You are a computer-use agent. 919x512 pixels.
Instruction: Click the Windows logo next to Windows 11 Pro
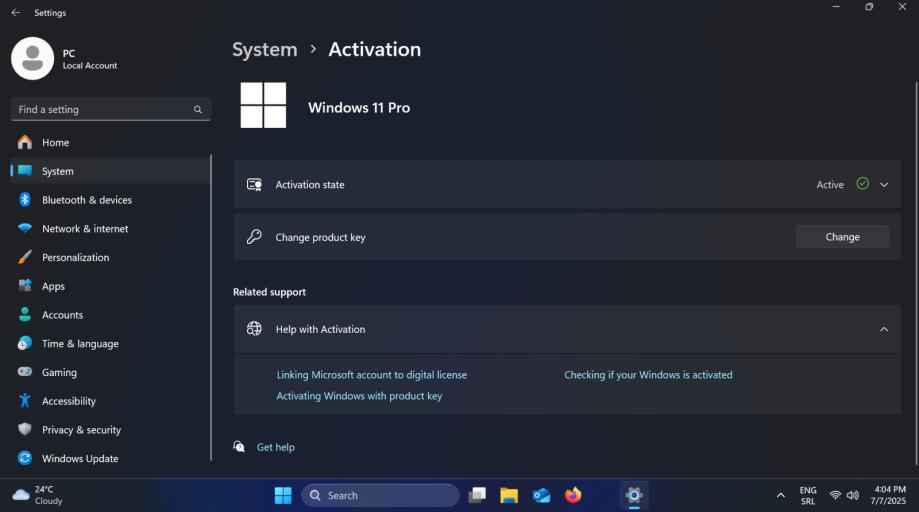263,105
